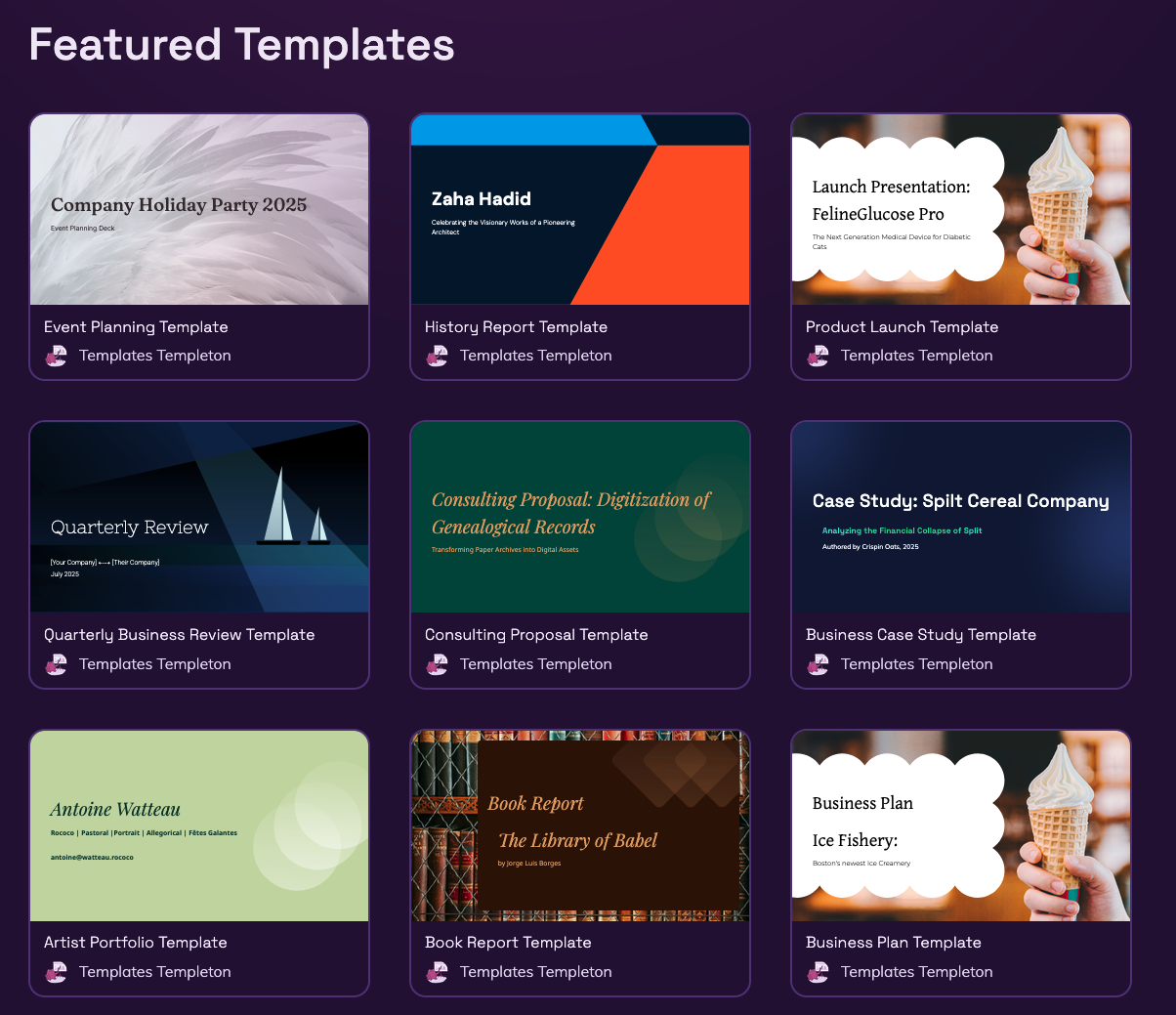Select the avatar icon beside Business Case Study Template
The image size is (1176, 1015).
tap(818, 663)
